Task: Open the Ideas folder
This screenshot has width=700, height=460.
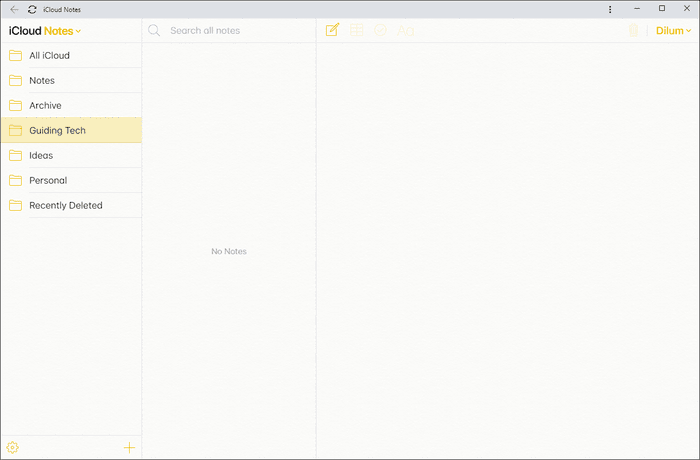Action: pos(71,155)
